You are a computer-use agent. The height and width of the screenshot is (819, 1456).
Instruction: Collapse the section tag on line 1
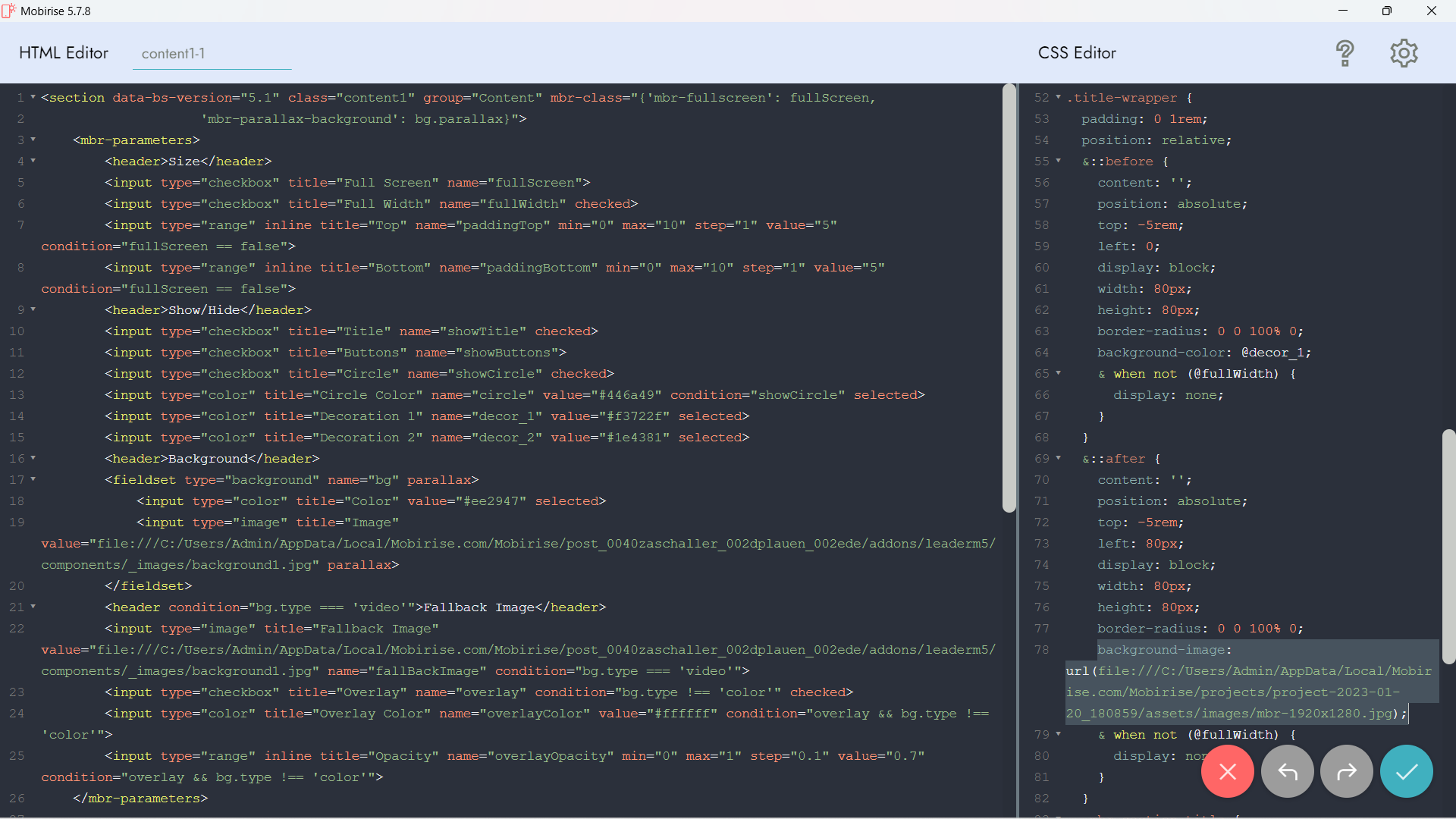click(33, 97)
